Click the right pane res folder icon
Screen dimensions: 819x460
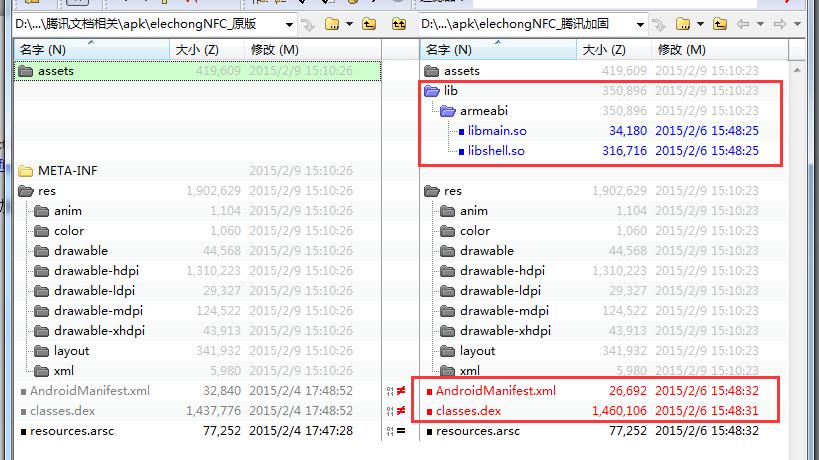[x=432, y=191]
